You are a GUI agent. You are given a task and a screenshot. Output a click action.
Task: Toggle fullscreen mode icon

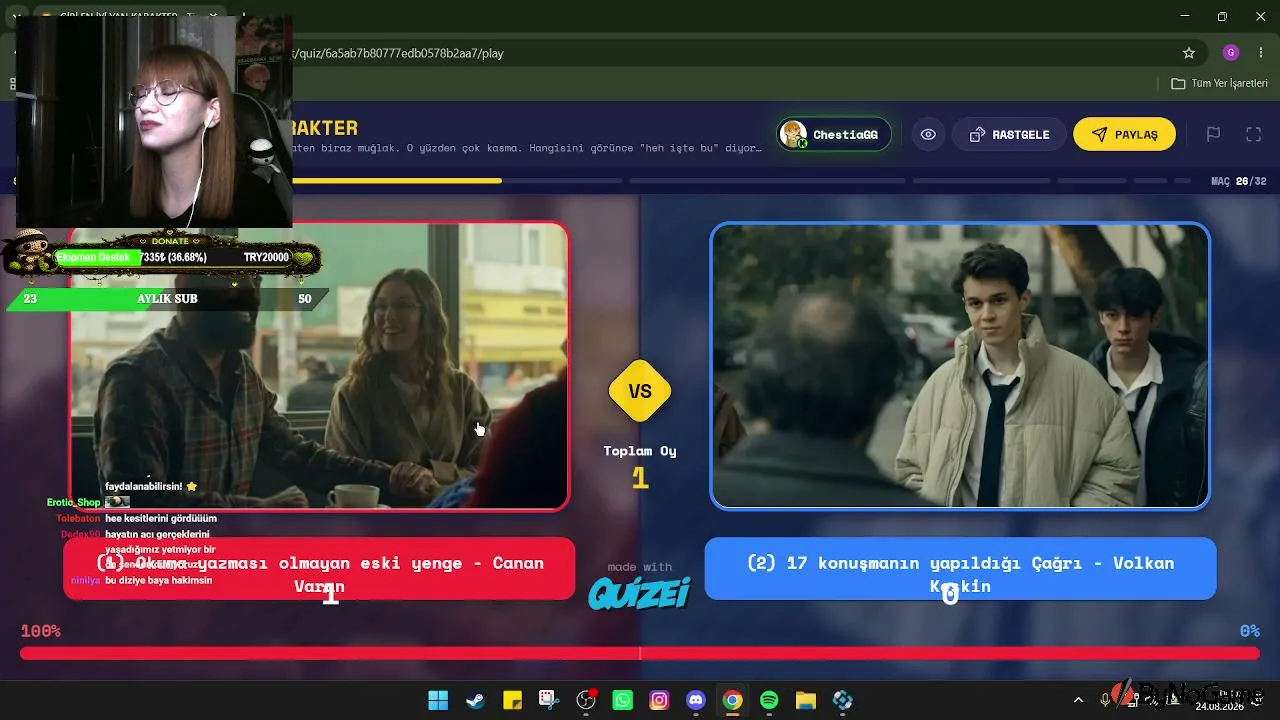click(x=1254, y=134)
